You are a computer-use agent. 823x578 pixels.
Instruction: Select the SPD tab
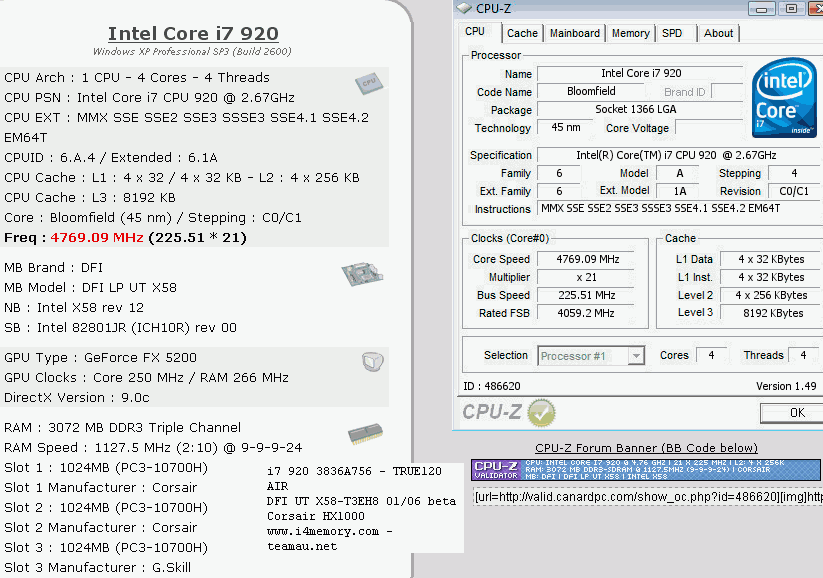pos(672,33)
